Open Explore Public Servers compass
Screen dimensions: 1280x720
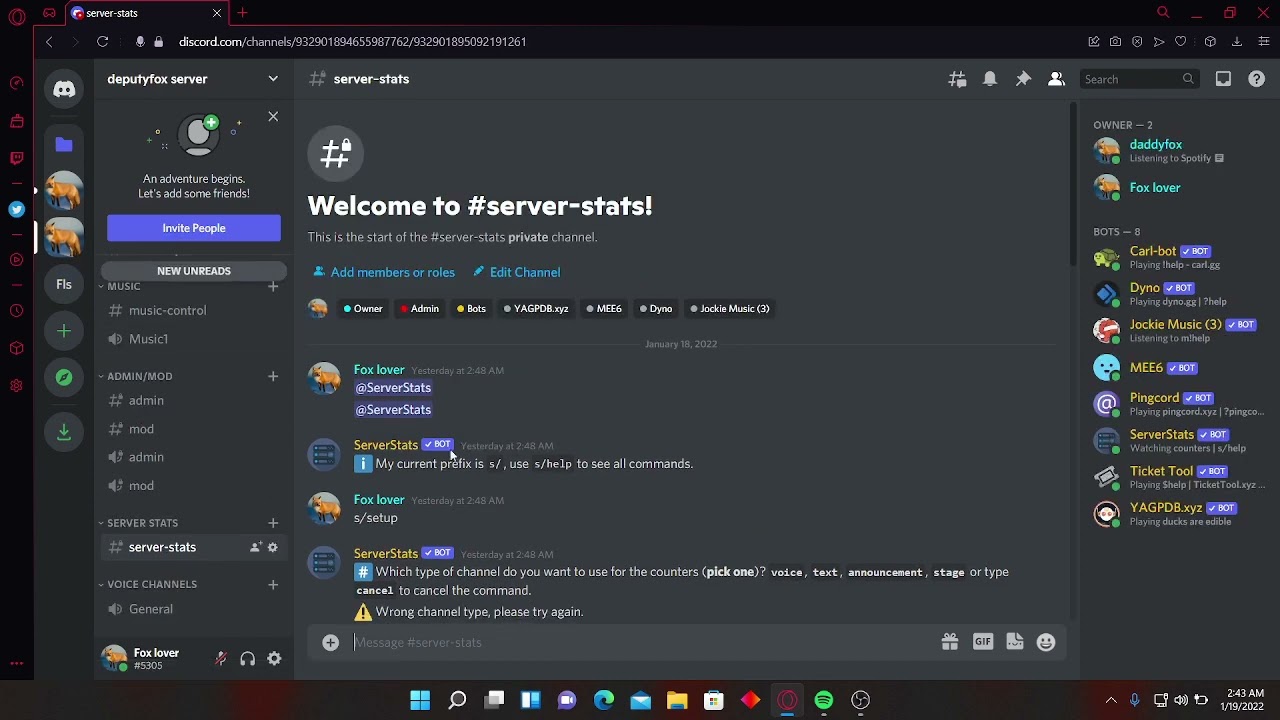(64, 378)
